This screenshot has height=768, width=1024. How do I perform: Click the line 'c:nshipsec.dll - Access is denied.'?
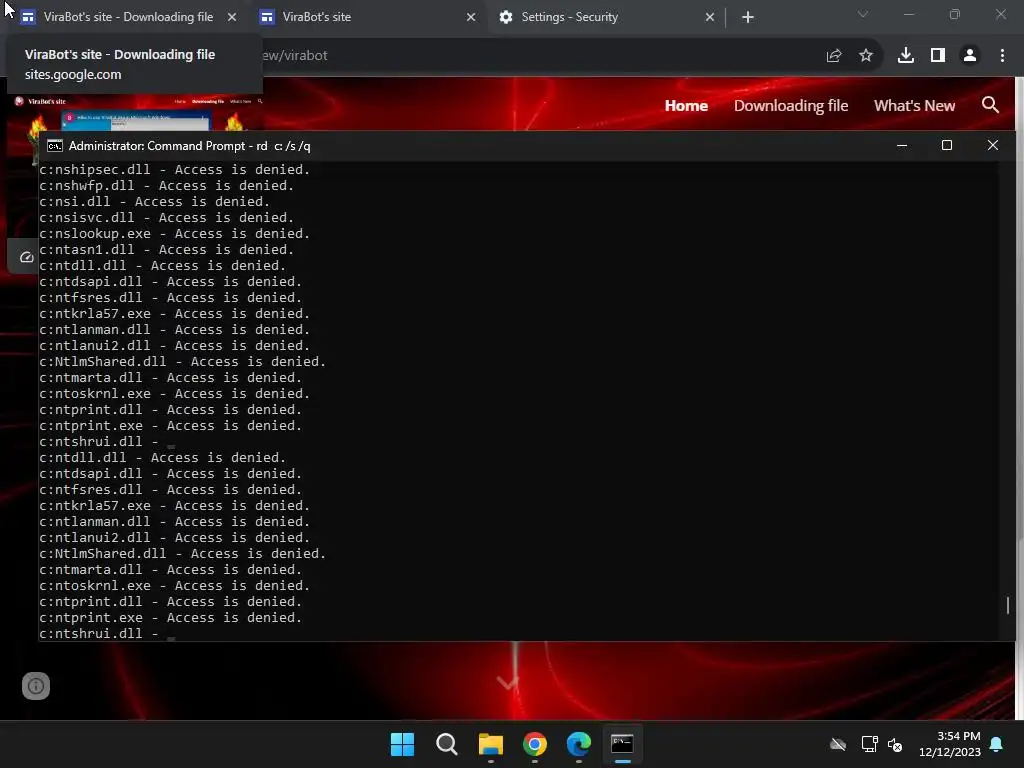(174, 170)
